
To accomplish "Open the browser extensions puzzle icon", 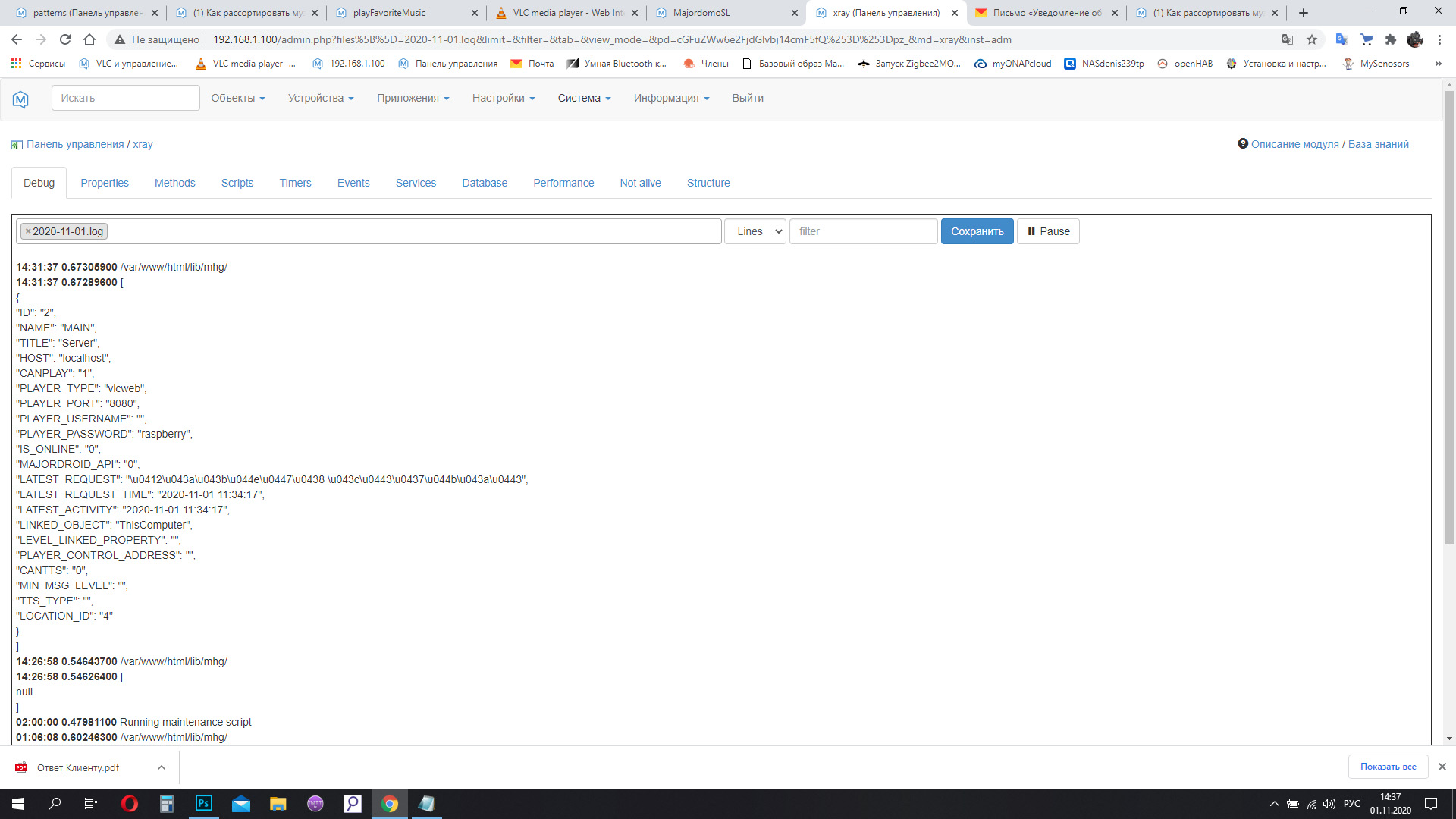I will [x=1390, y=39].
